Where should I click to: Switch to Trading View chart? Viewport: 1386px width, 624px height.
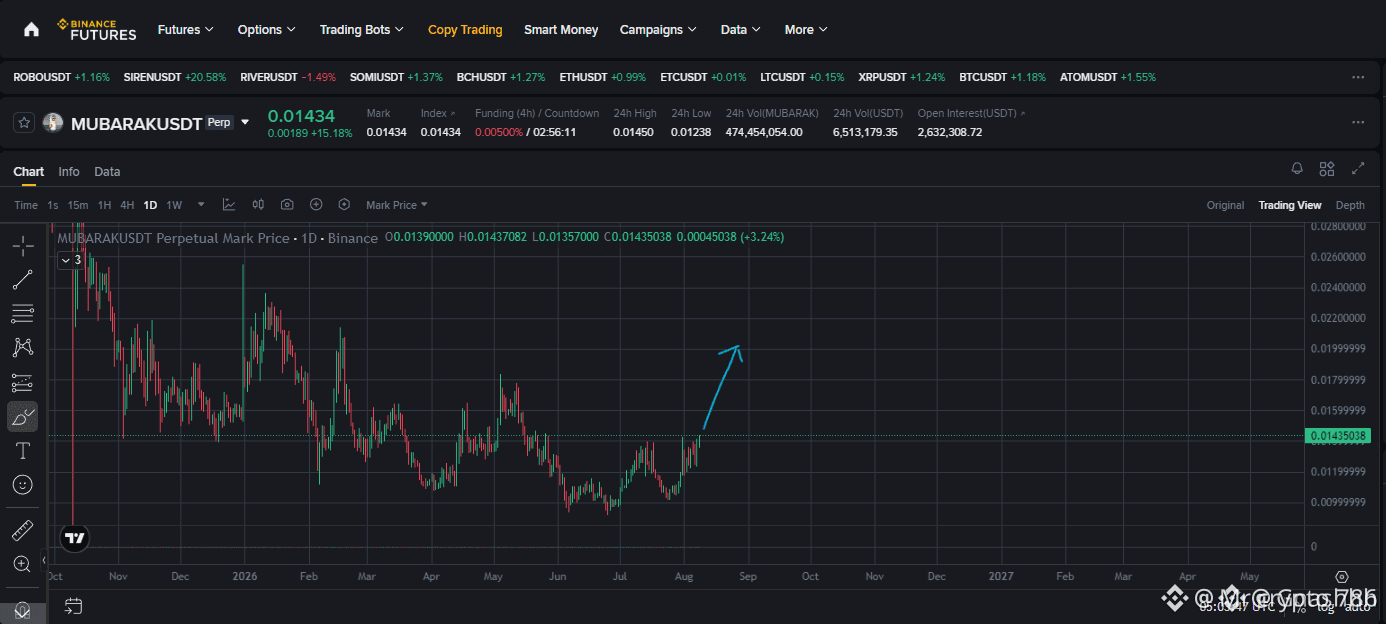(x=1290, y=205)
